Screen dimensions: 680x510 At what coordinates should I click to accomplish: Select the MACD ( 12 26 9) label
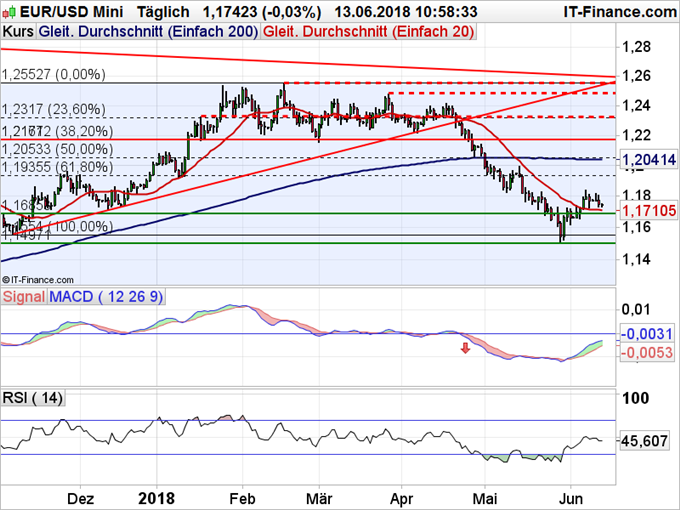click(x=106, y=297)
